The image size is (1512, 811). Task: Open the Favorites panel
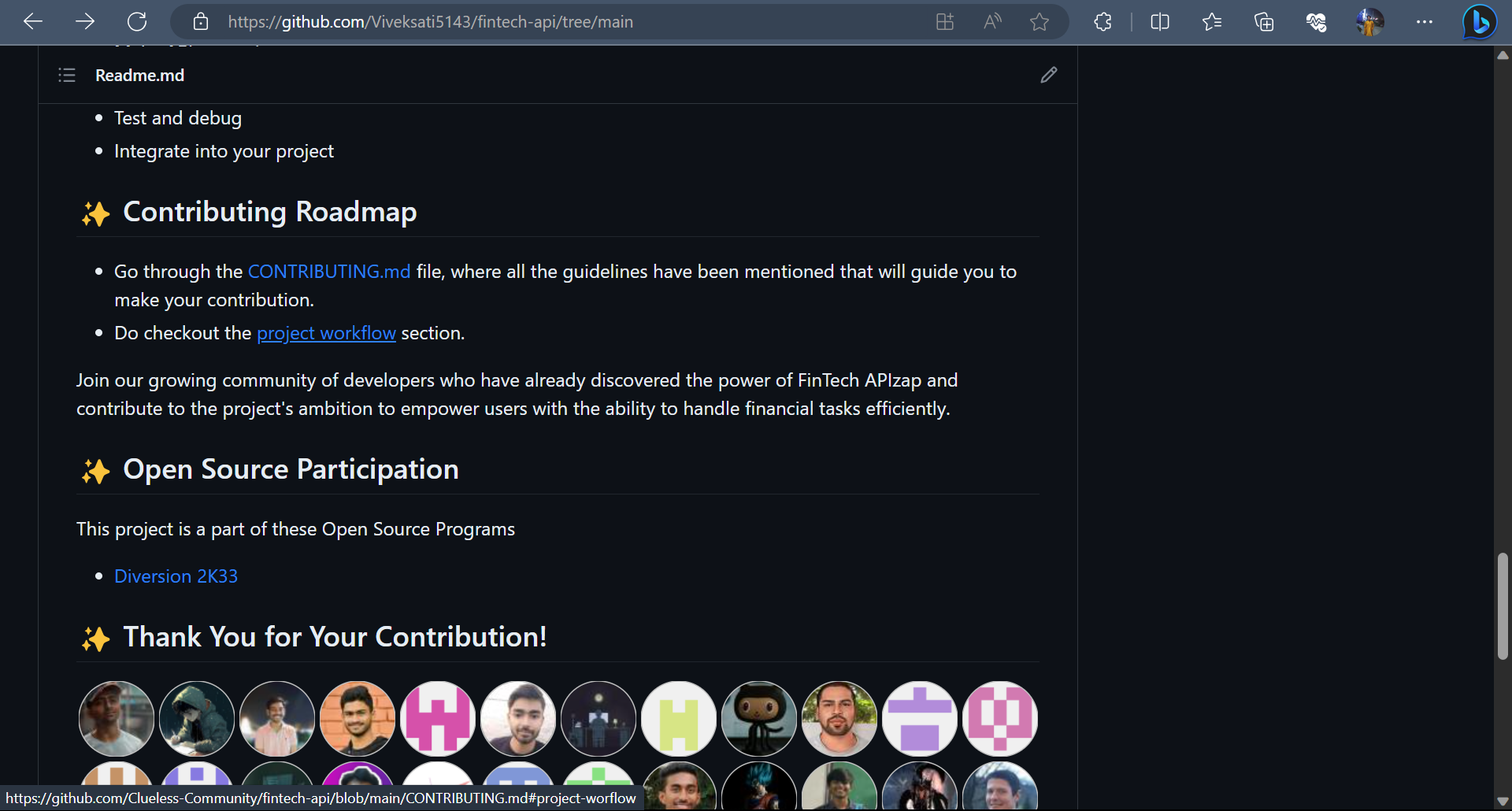point(1212,21)
